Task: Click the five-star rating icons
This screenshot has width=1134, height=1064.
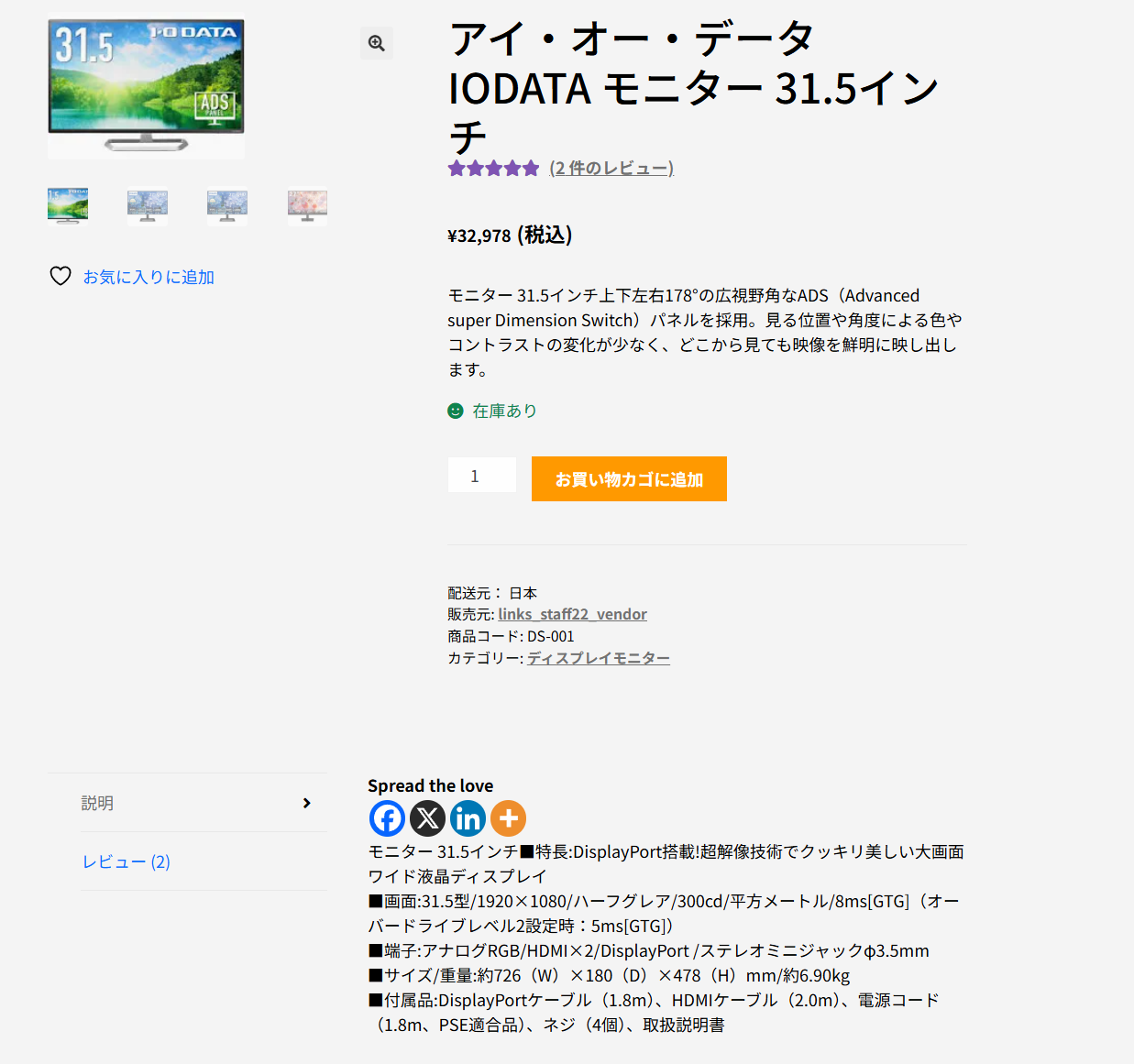Action: pyautogui.click(x=493, y=168)
